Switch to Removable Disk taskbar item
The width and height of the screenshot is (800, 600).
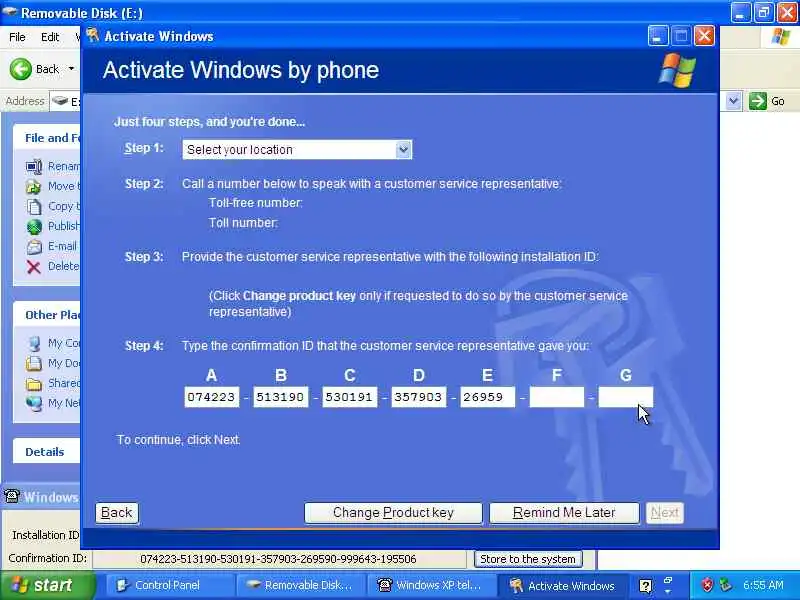[301, 585]
